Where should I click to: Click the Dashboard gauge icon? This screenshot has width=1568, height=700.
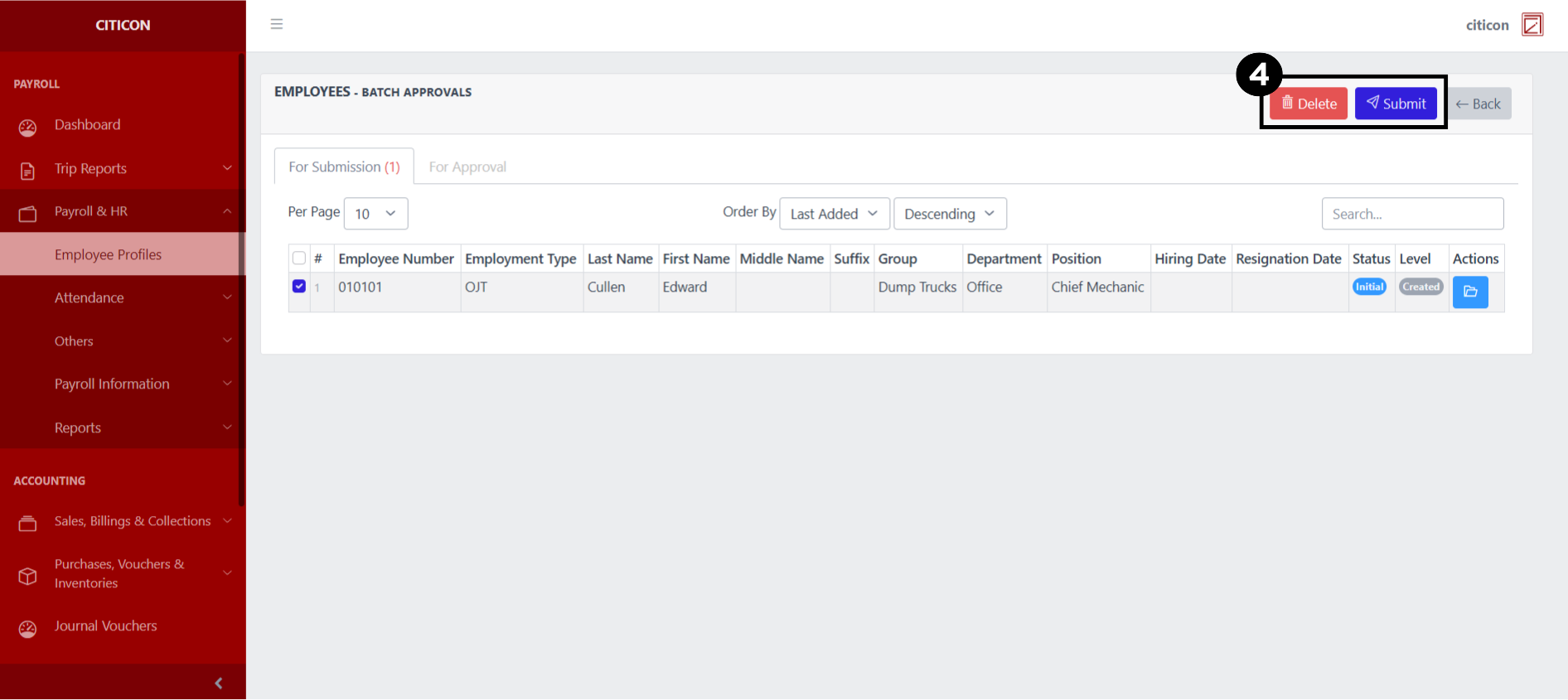coord(27,128)
